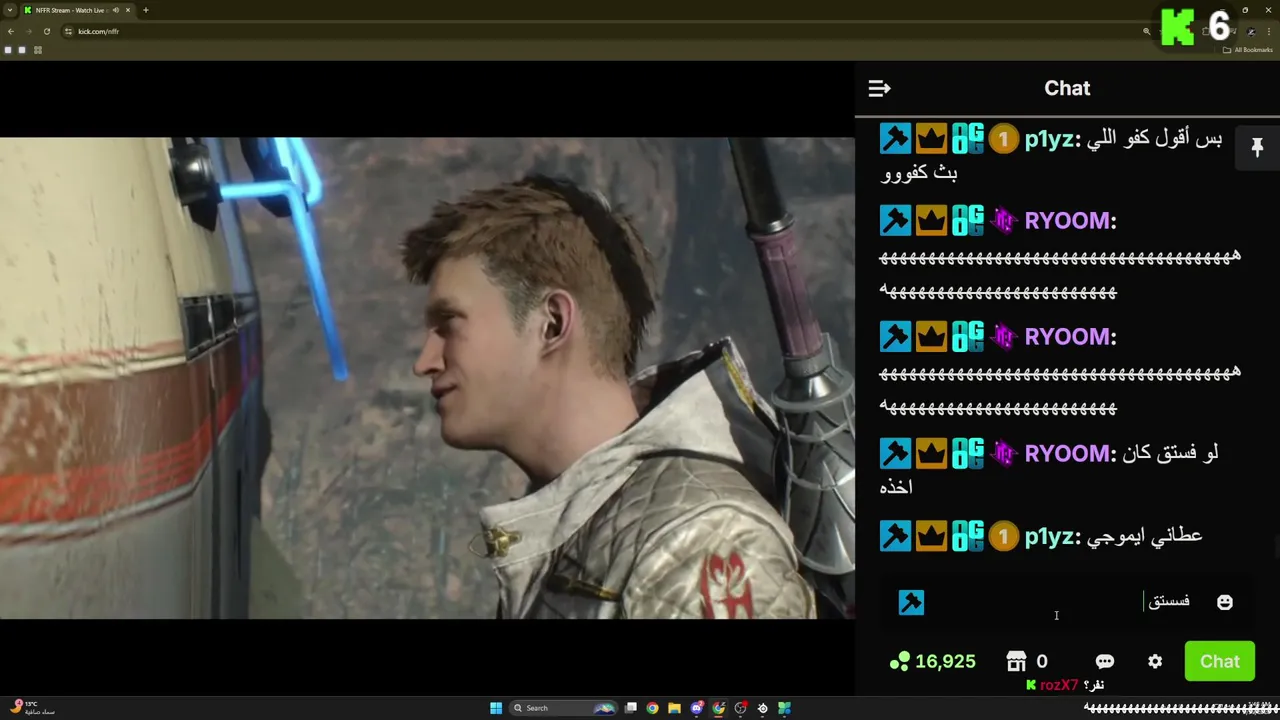The image size is (1280, 720).
Task: Open the site information icon in address bar
Action: point(68,31)
